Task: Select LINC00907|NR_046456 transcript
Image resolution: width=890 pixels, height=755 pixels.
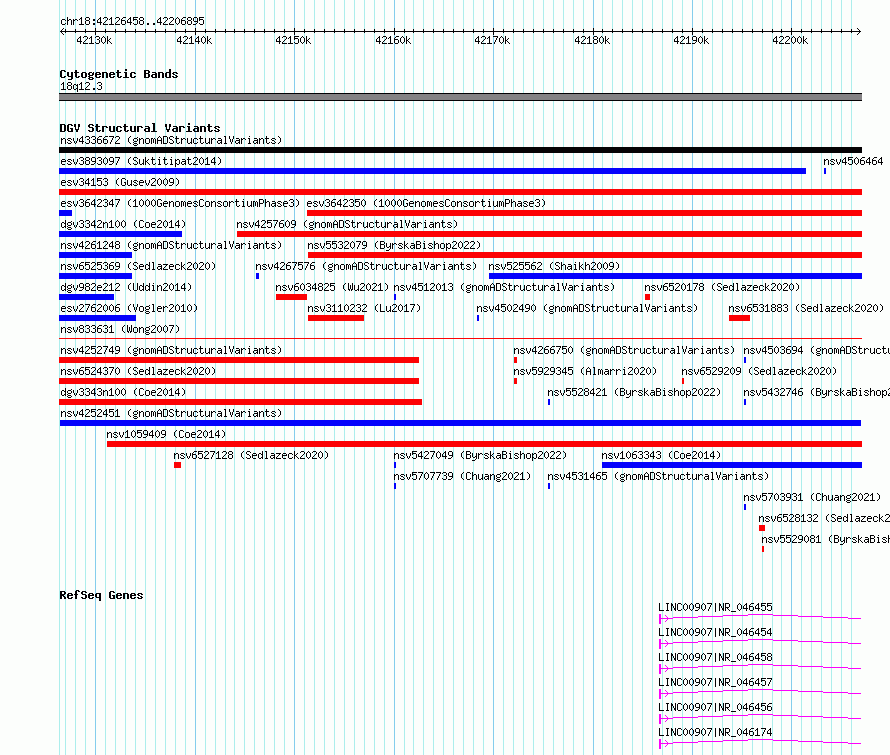Action: click(x=760, y=718)
